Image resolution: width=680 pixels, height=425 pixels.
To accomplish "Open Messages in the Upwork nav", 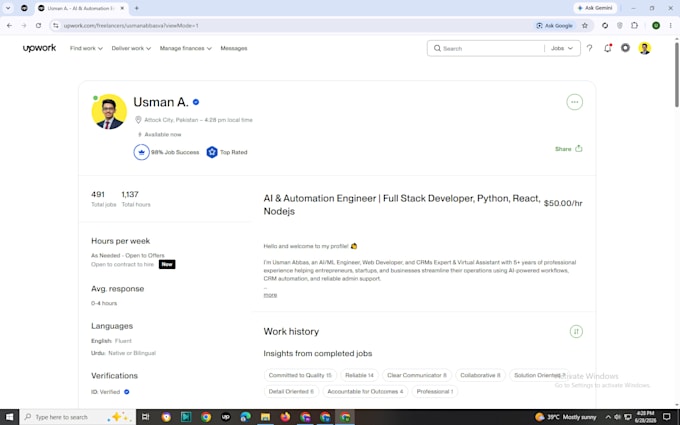I will [x=234, y=48].
